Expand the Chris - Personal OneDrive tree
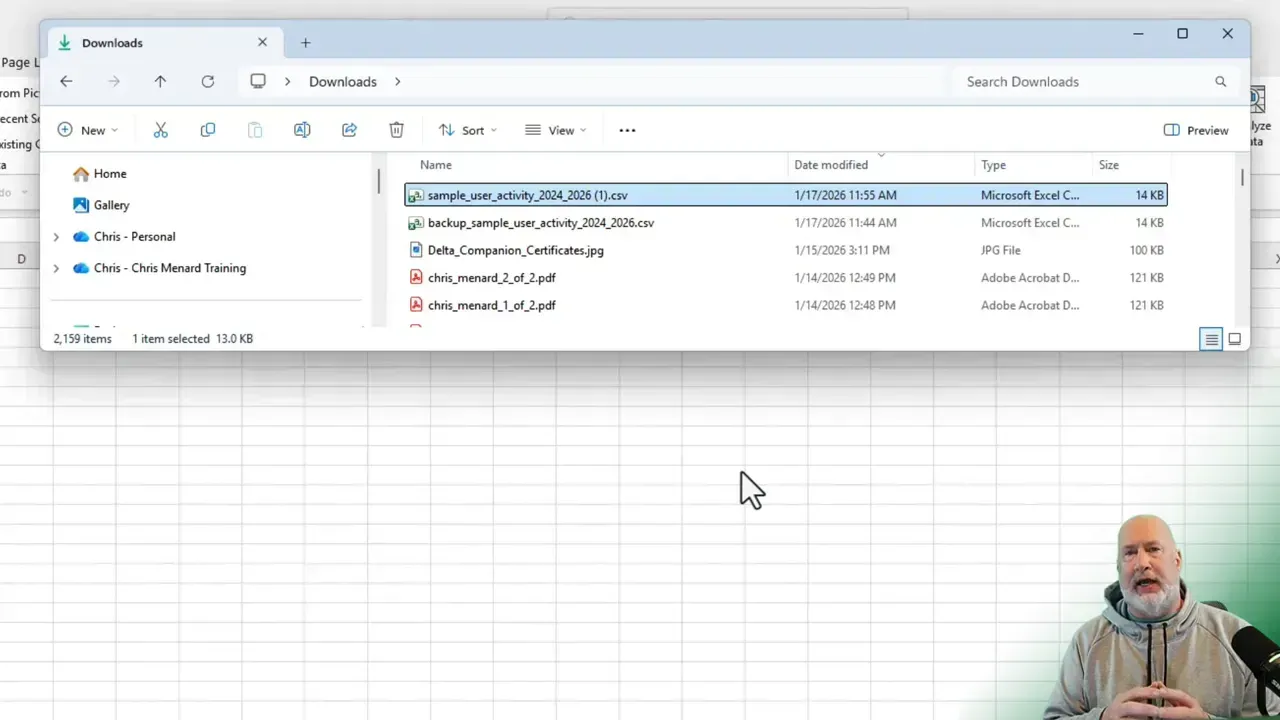Screen dimensions: 1280x720 point(56,237)
